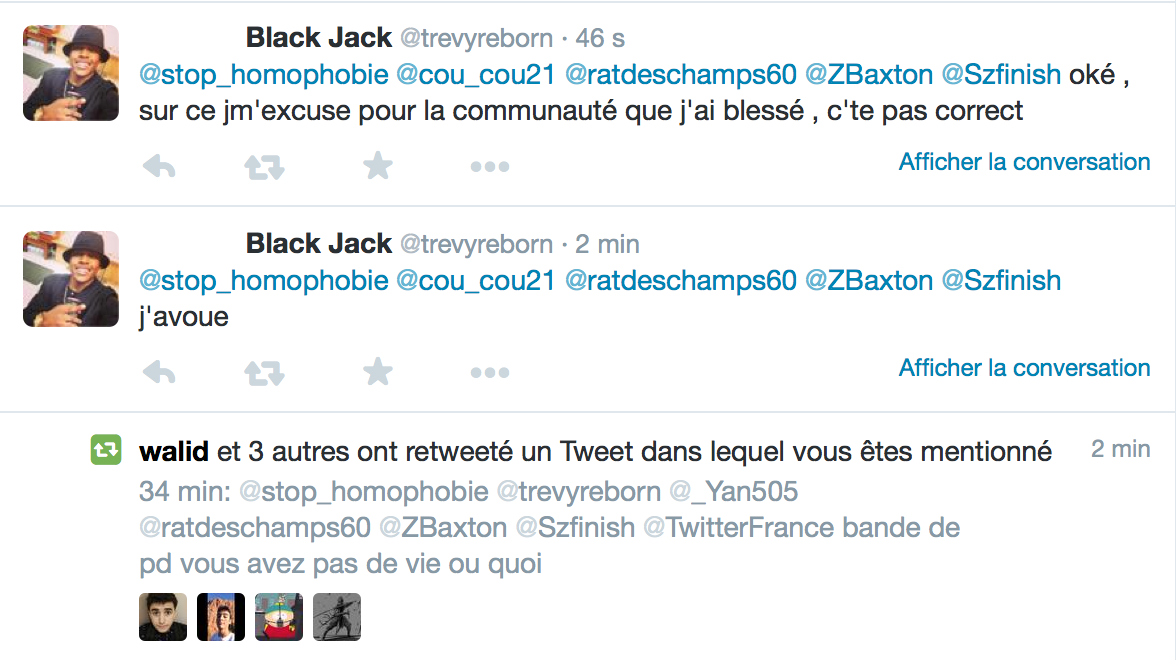
Task: Reply to the 46 s Black Jack tweet
Action: click(159, 166)
